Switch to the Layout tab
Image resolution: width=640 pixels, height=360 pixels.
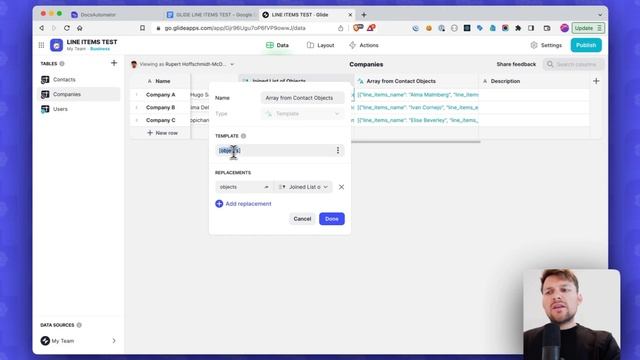(x=320, y=45)
